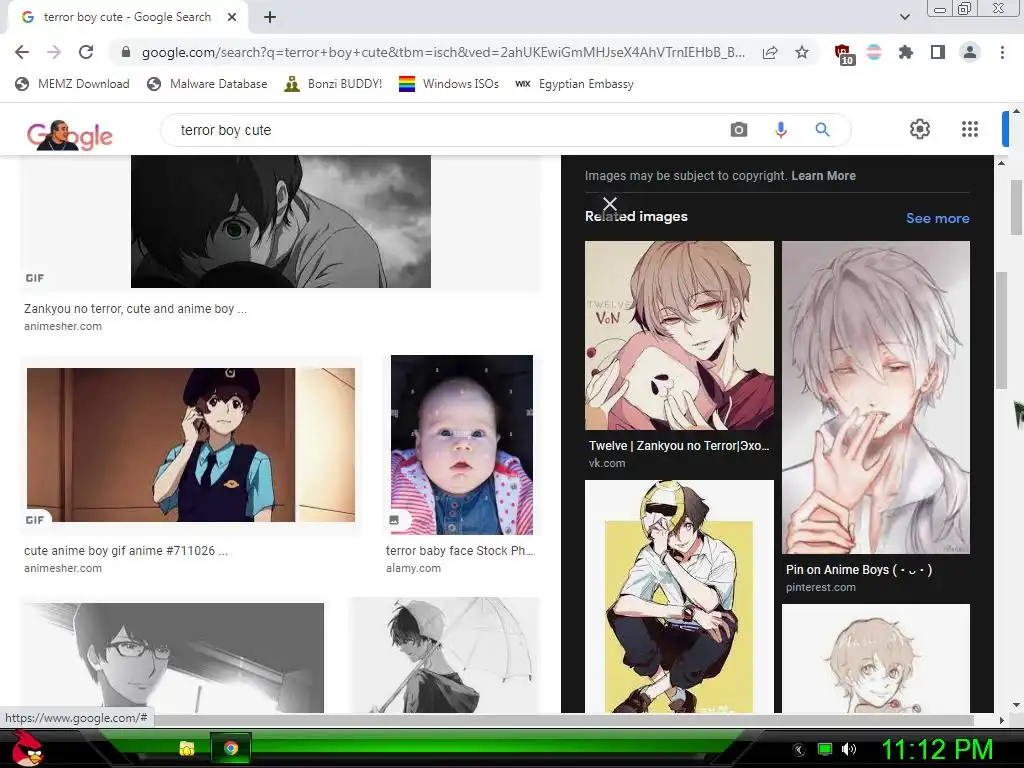Screen dimensions: 1024x768
Task: Click the address bar URL
Action: pyautogui.click(x=443, y=52)
